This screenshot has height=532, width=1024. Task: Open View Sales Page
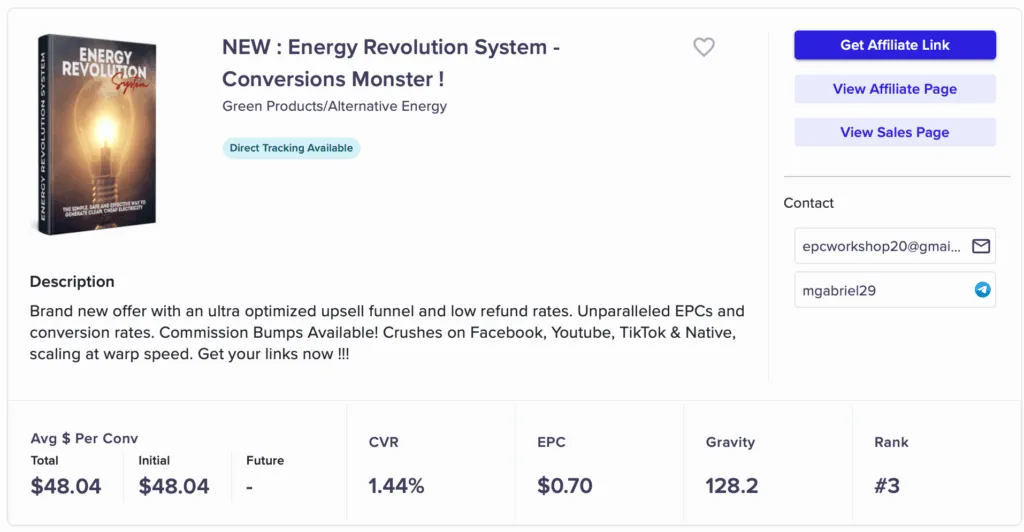coord(895,132)
